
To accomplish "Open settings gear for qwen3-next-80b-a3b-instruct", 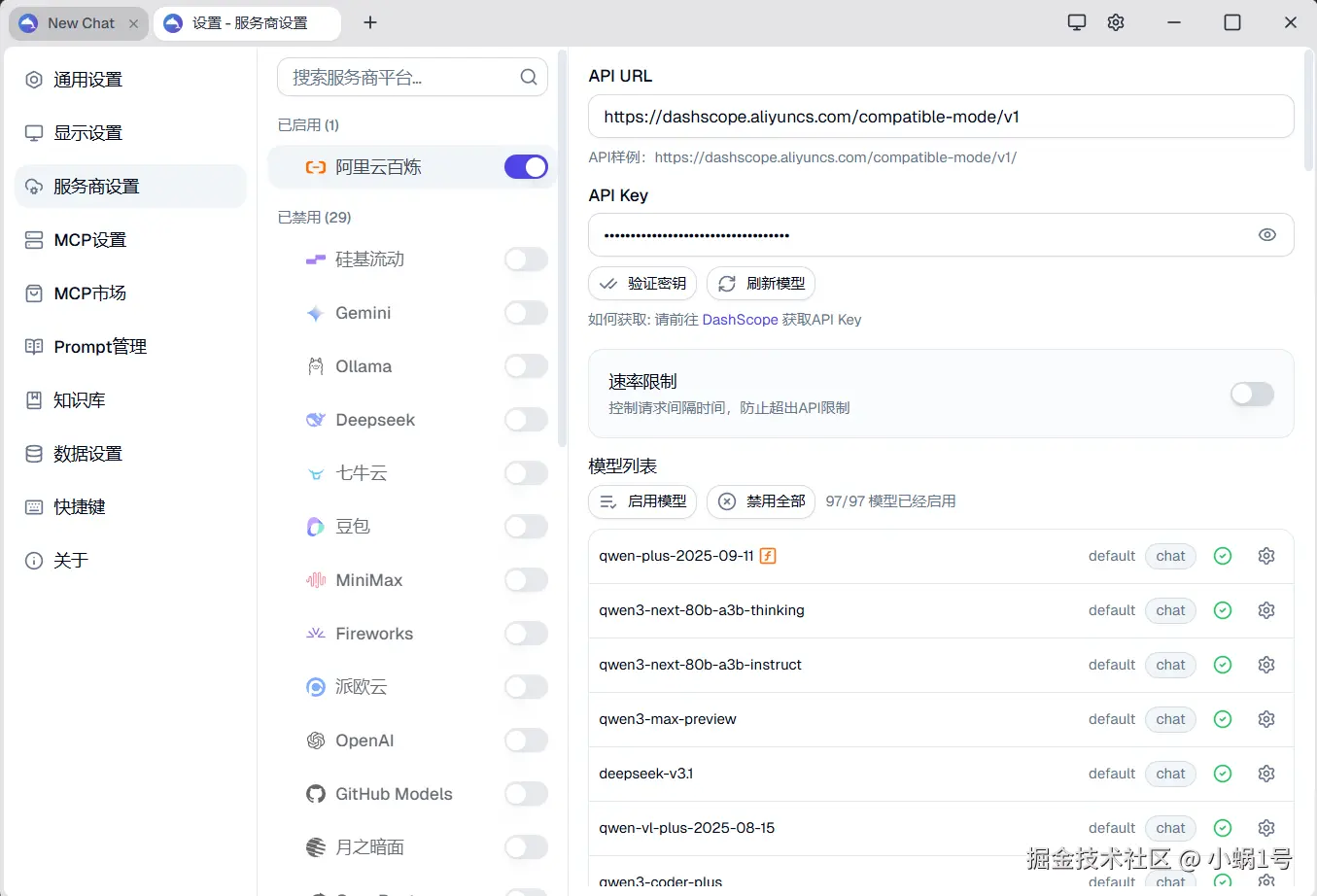I will click(1266, 665).
